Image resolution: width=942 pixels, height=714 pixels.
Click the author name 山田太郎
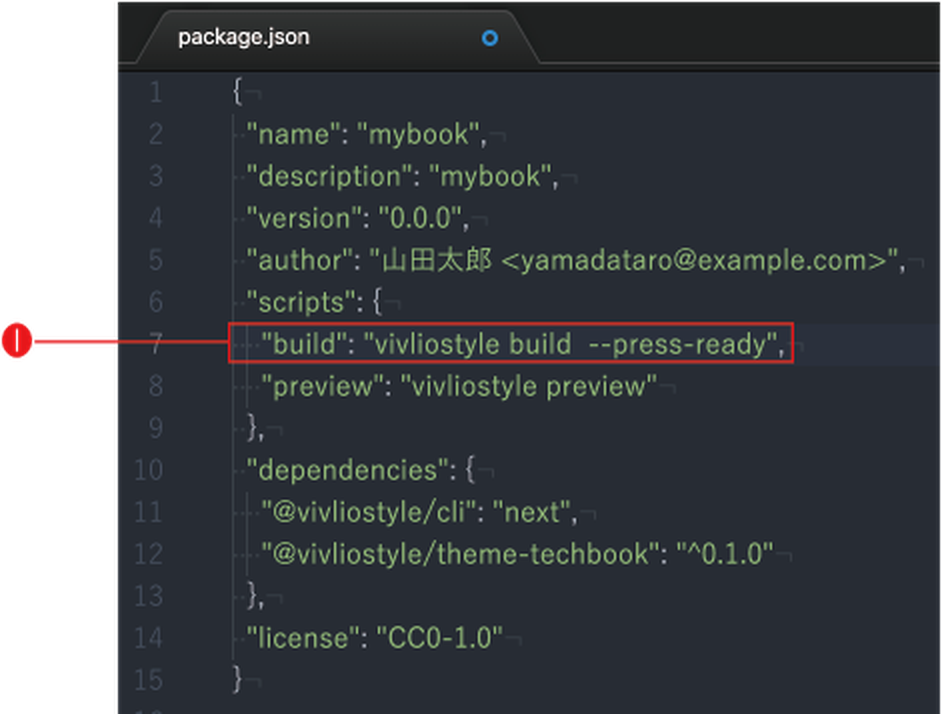click(437, 261)
